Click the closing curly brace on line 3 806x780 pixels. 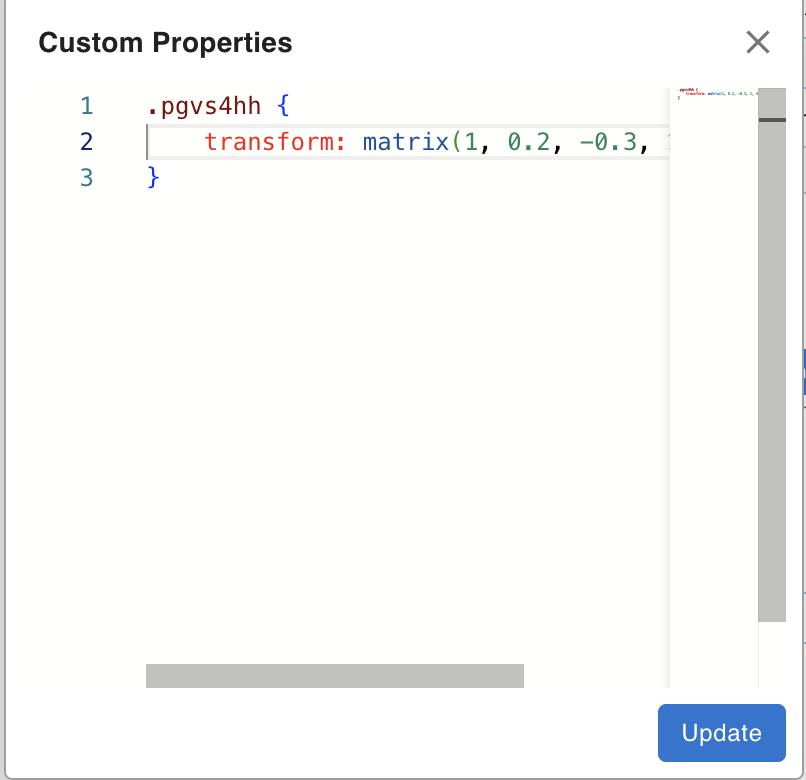[153, 178]
